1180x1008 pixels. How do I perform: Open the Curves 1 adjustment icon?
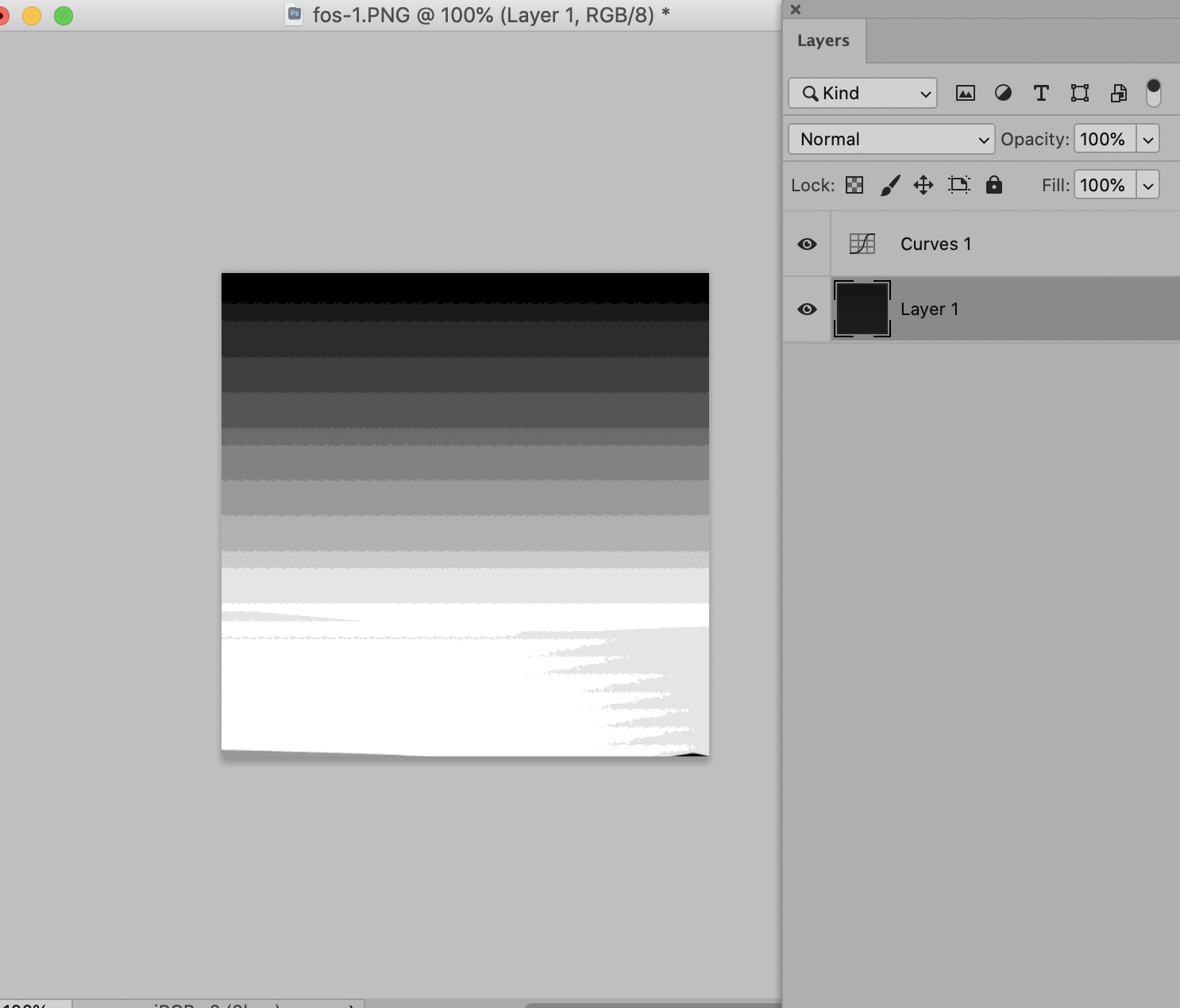(x=862, y=244)
